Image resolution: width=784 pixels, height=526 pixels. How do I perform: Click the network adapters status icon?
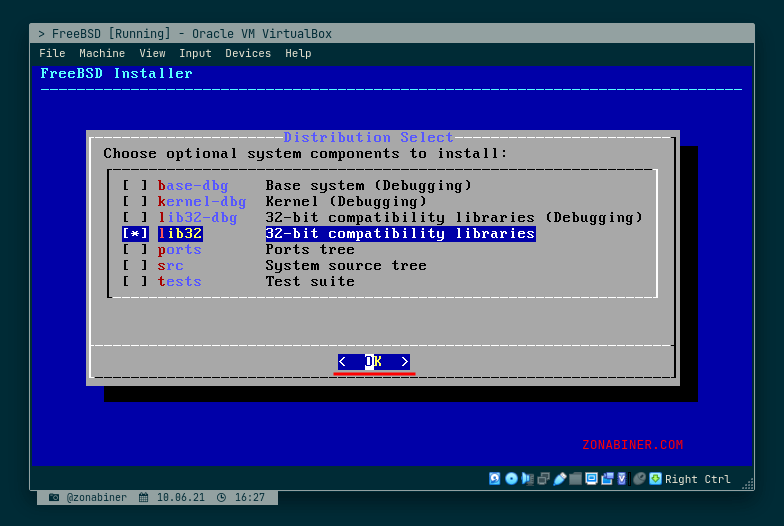click(544, 478)
